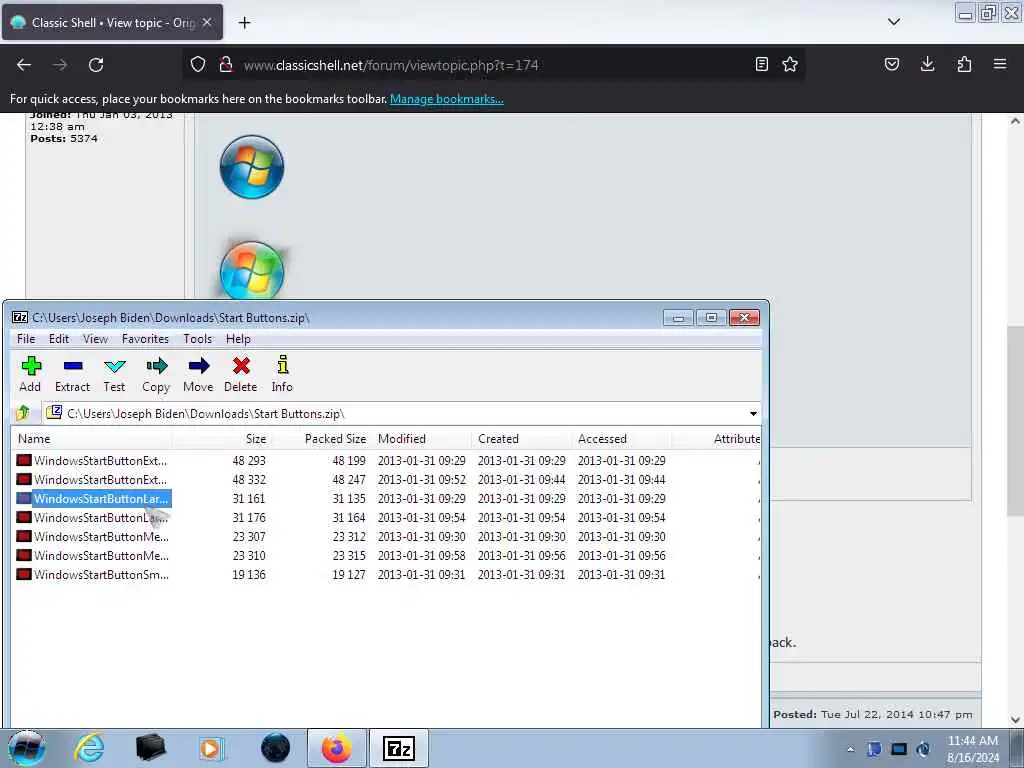Launch Internet Explorer from taskbar
Image resolution: width=1024 pixels, height=768 pixels.
(89, 748)
